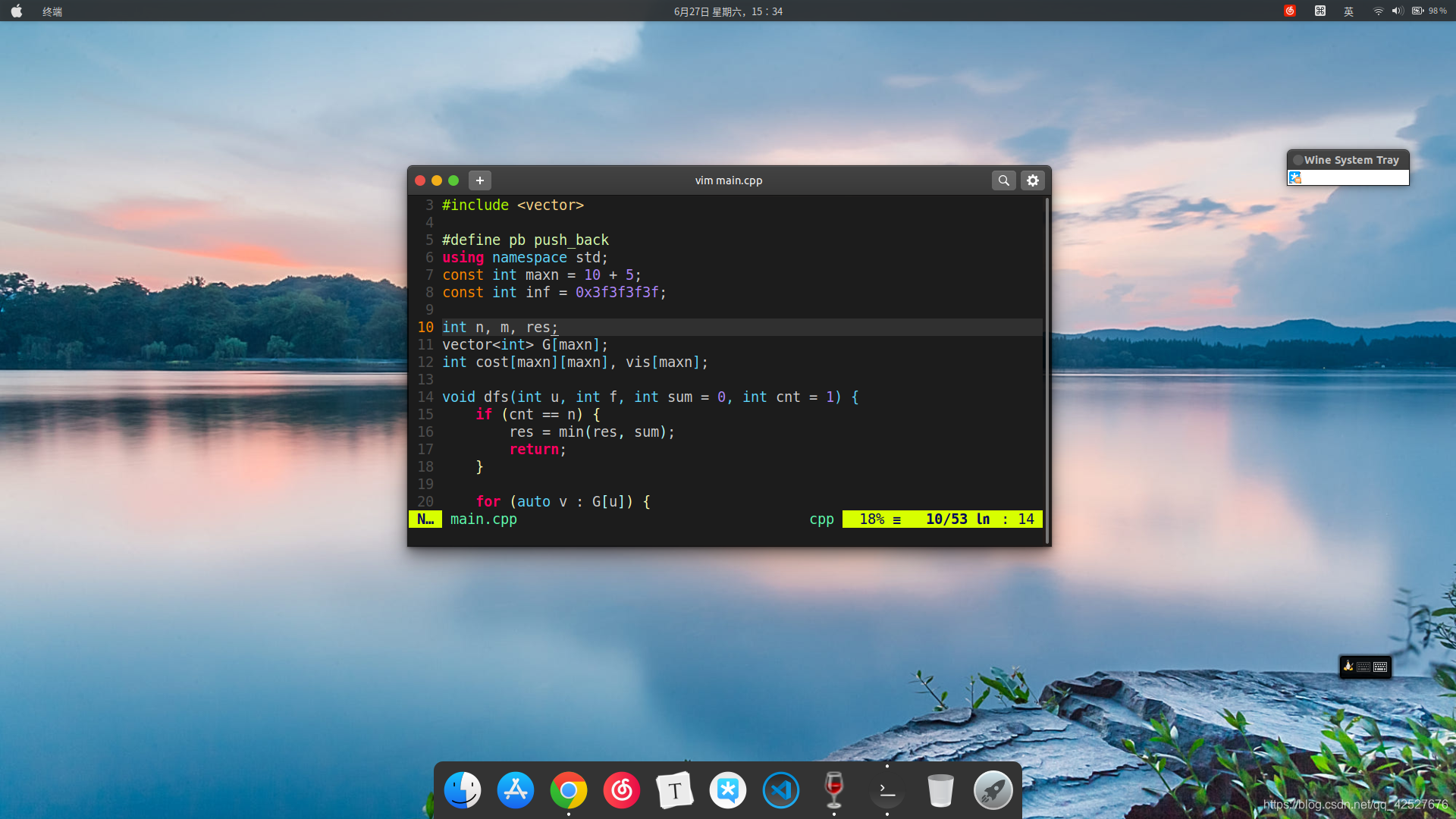Click the terminal icon in dock
1456x819 pixels.
(886, 790)
